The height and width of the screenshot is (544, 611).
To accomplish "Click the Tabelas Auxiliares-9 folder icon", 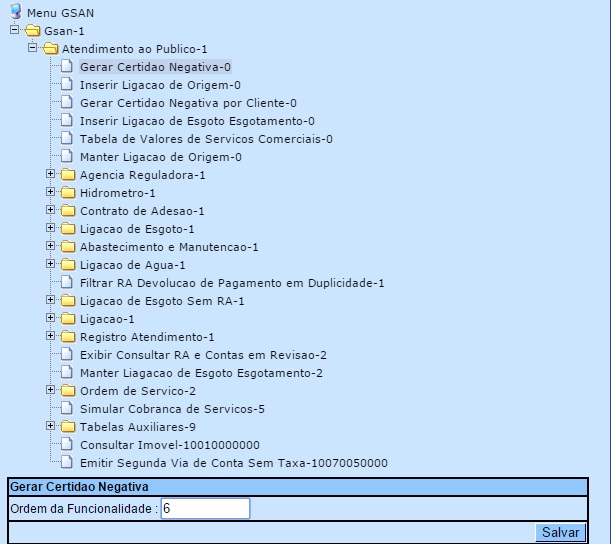I will pos(68,427).
